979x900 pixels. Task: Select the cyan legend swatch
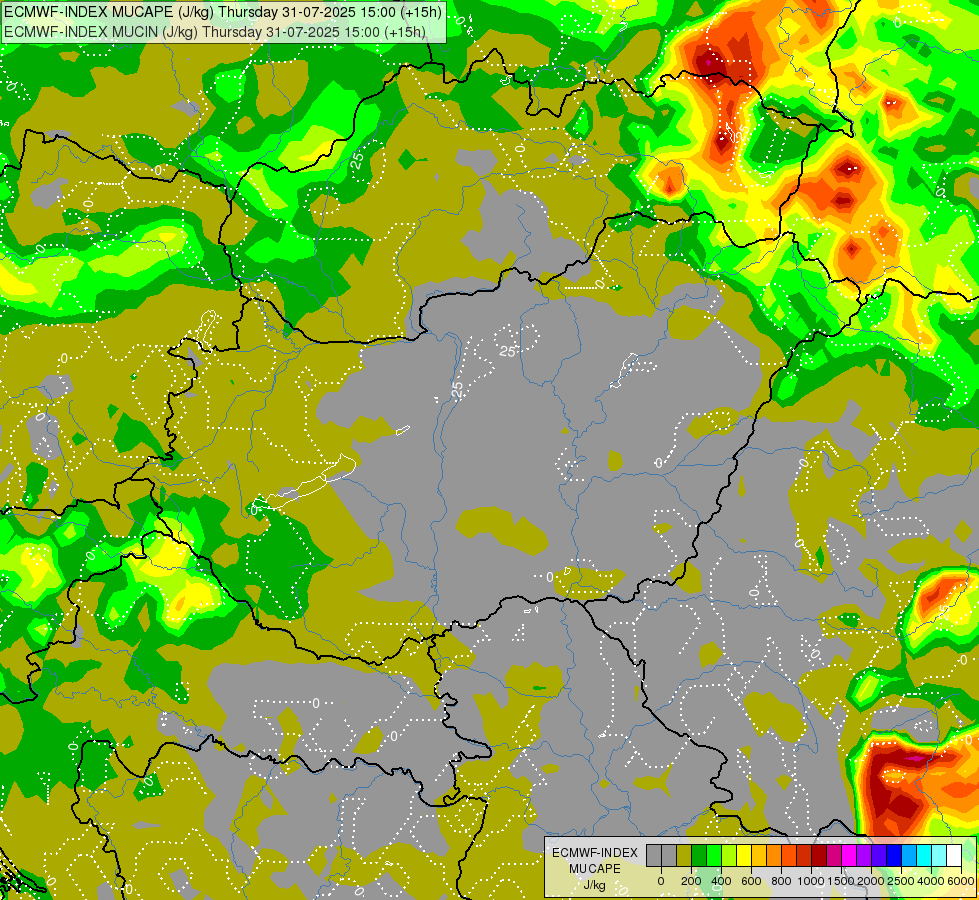[x=925, y=856]
